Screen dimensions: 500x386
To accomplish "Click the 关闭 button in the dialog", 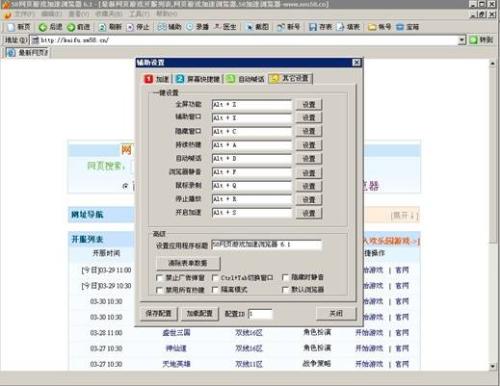I will tap(336, 313).
